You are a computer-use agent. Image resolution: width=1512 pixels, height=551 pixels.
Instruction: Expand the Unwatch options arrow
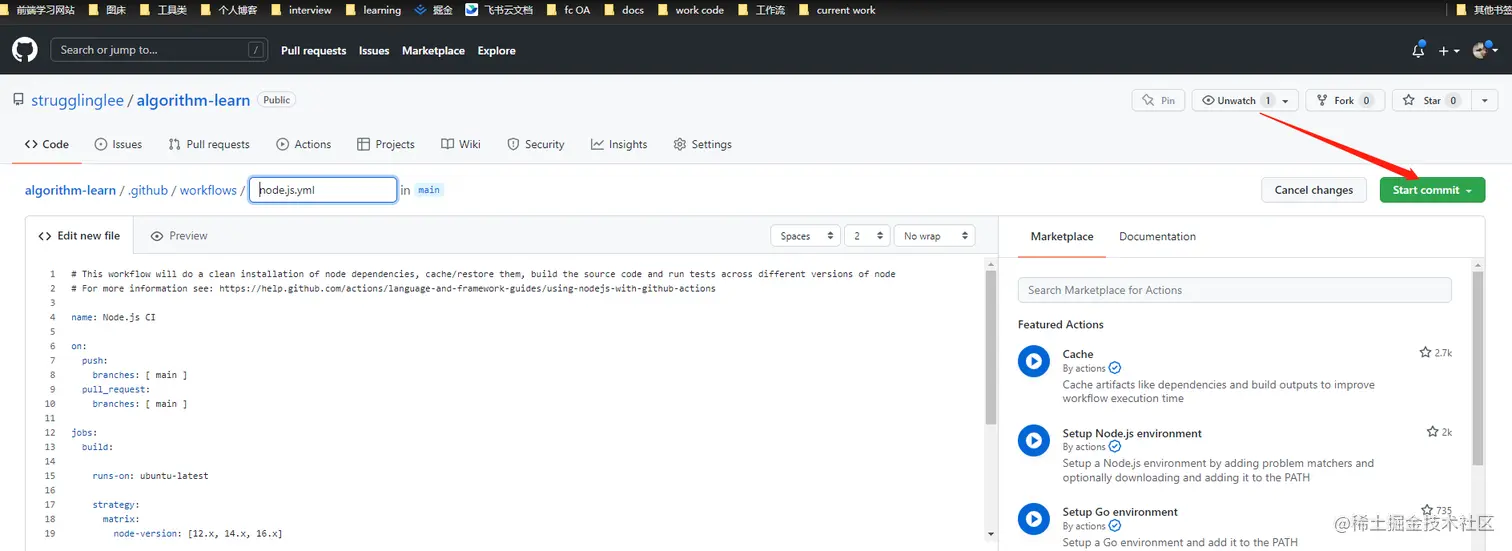click(x=1288, y=101)
